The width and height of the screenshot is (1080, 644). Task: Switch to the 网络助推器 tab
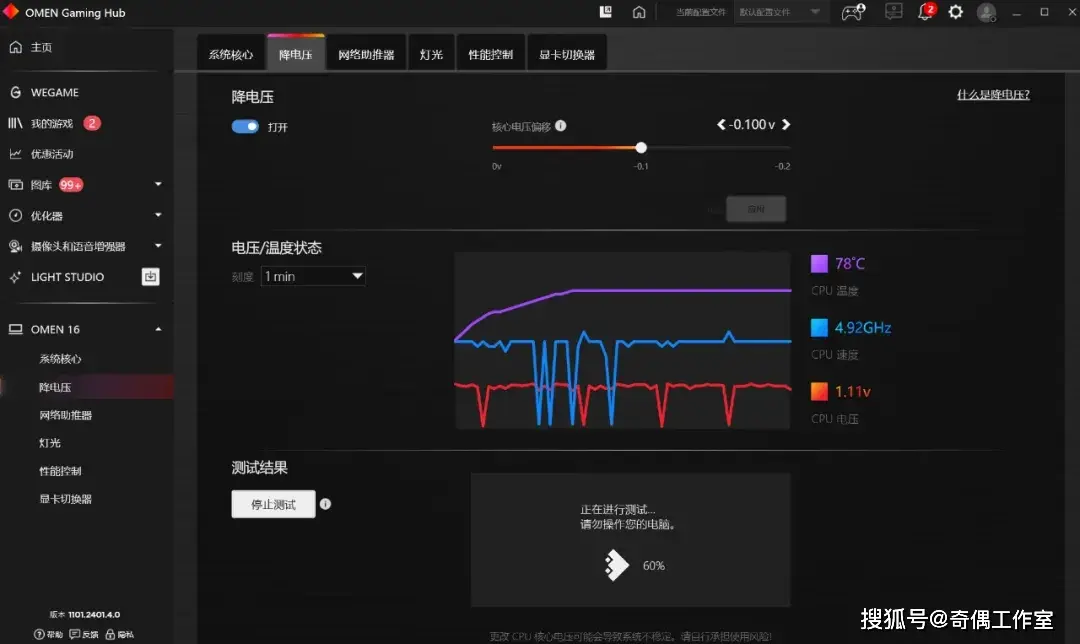click(366, 54)
